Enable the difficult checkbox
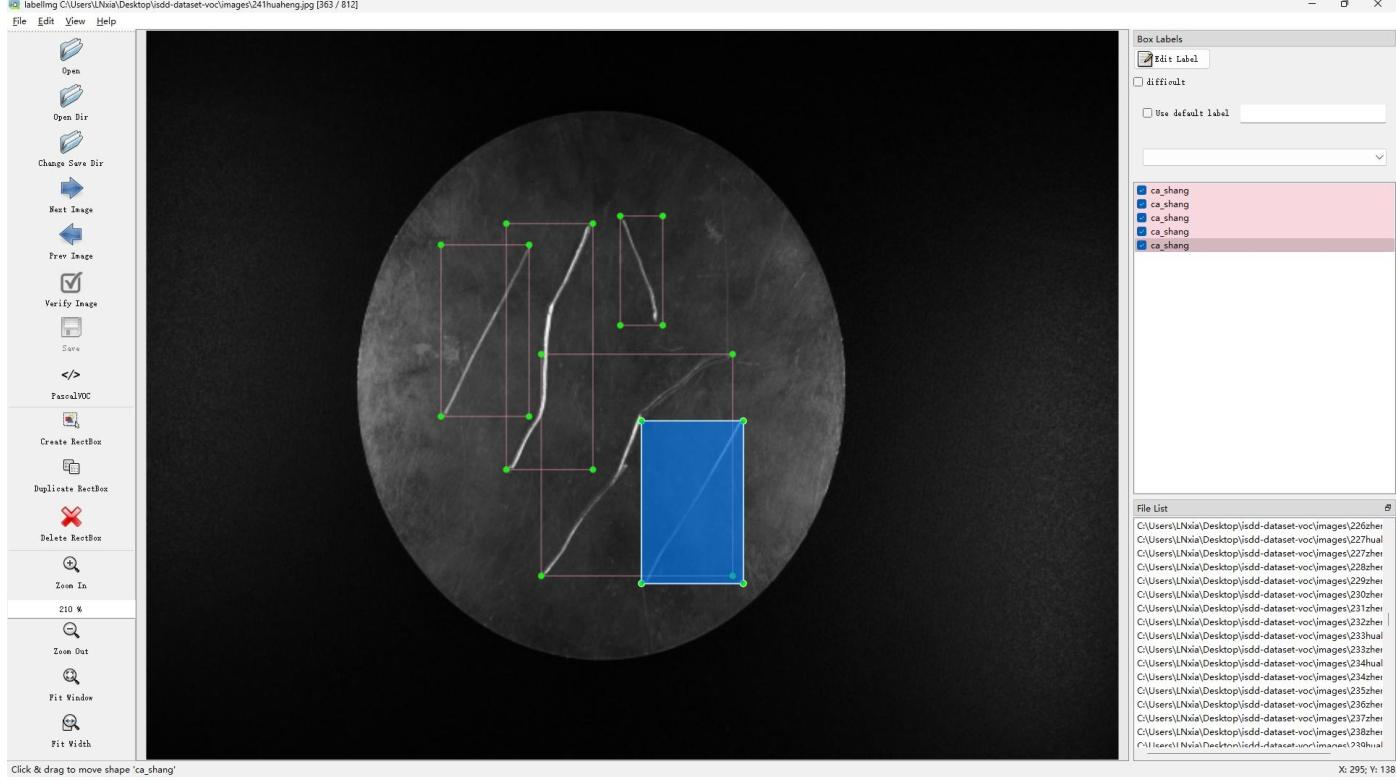 click(x=1138, y=82)
